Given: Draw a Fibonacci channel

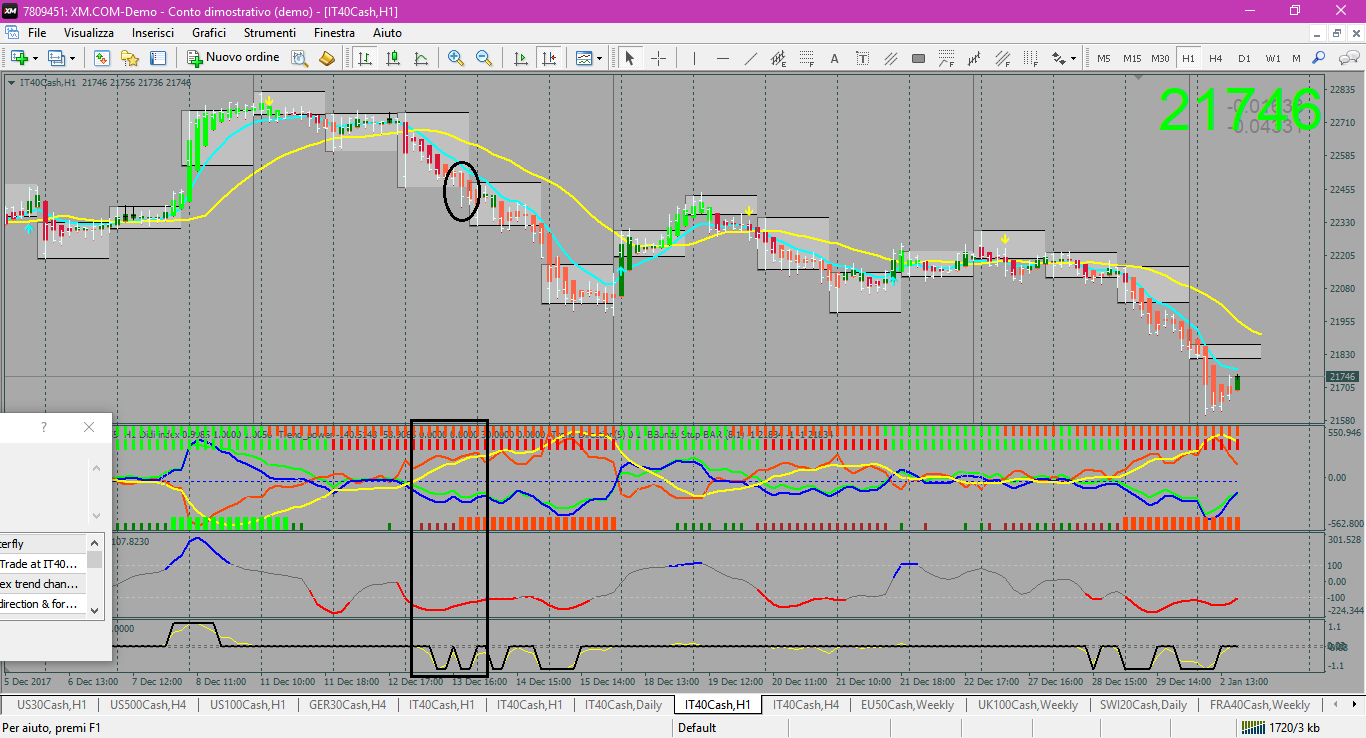Looking at the screenshot, I should (x=1002, y=58).
